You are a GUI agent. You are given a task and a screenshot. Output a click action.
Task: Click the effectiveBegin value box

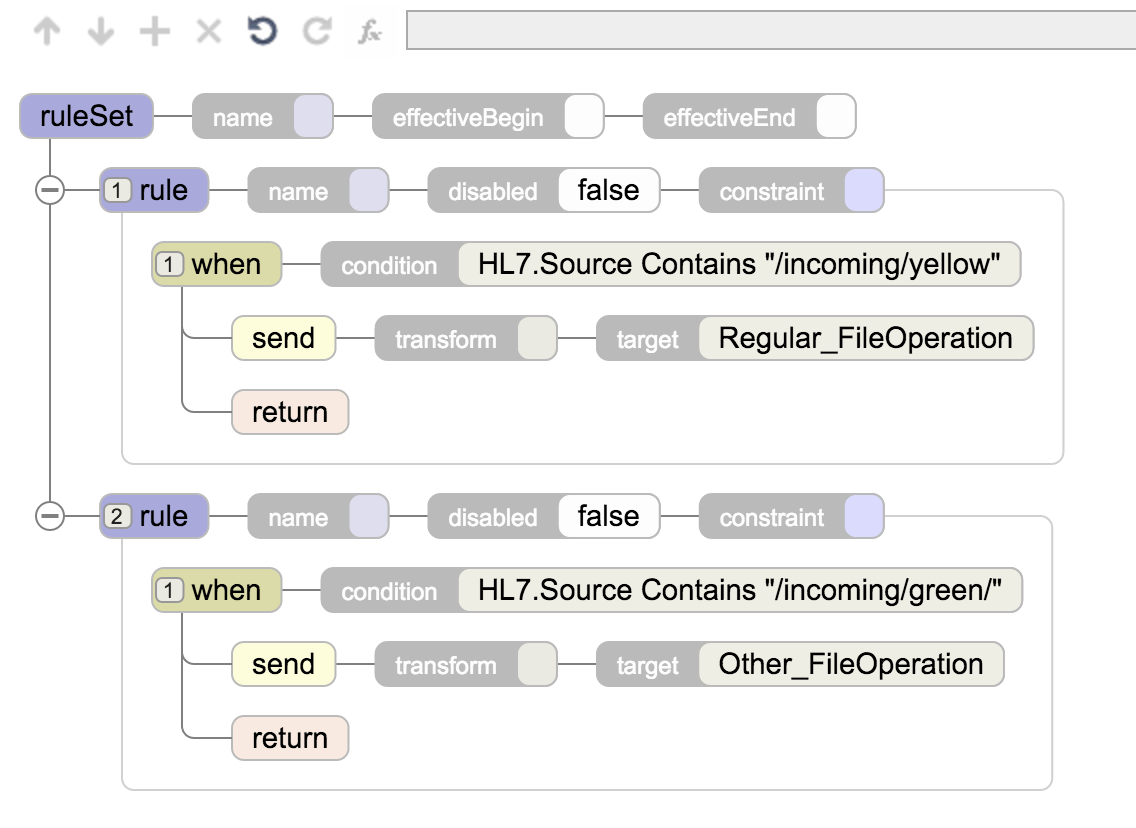[x=584, y=117]
